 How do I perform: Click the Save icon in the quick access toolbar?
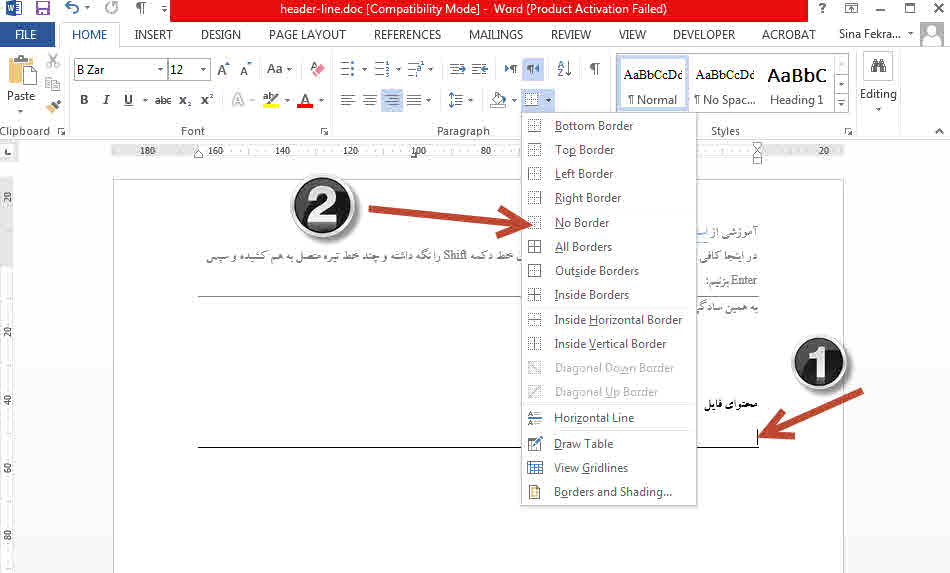tap(43, 9)
